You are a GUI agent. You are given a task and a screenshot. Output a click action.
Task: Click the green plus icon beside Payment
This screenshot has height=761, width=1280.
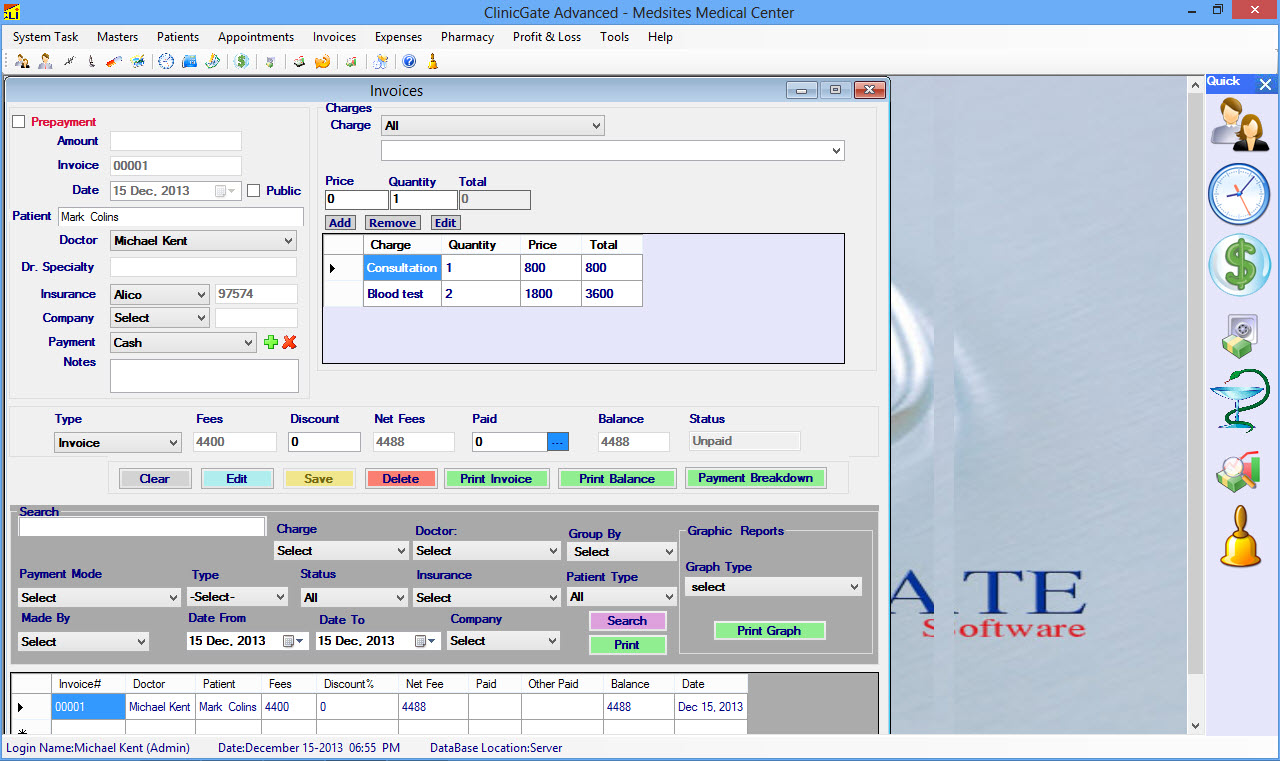click(x=270, y=343)
